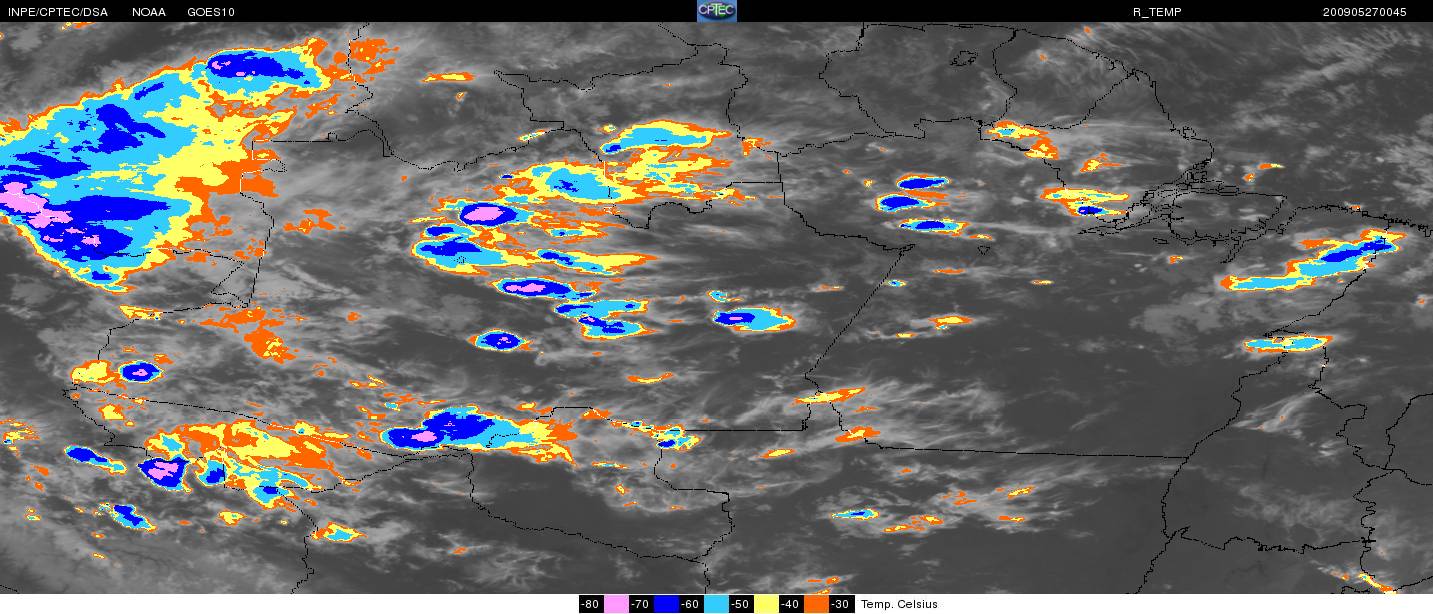Click the NOAA label in the header
Screen dimensions: 1433x614
click(149, 12)
